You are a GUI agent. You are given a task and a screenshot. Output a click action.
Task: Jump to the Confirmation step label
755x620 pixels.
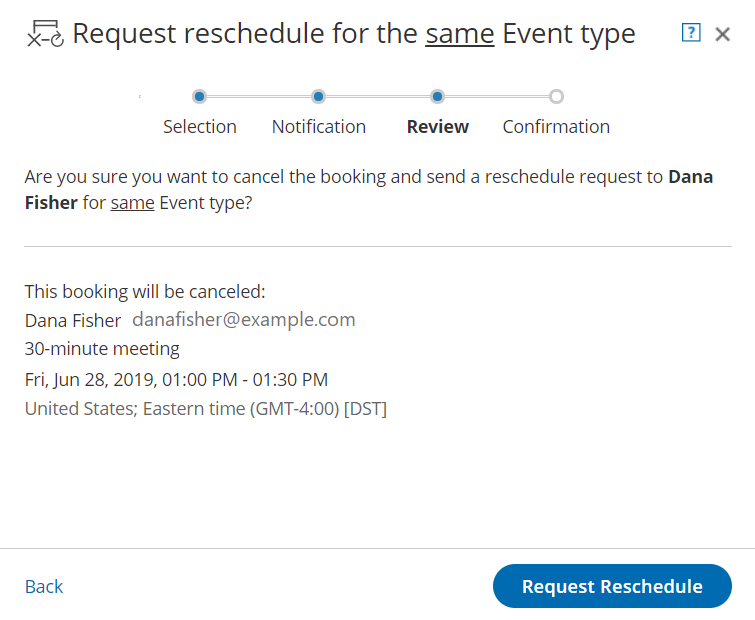pyautogui.click(x=556, y=127)
